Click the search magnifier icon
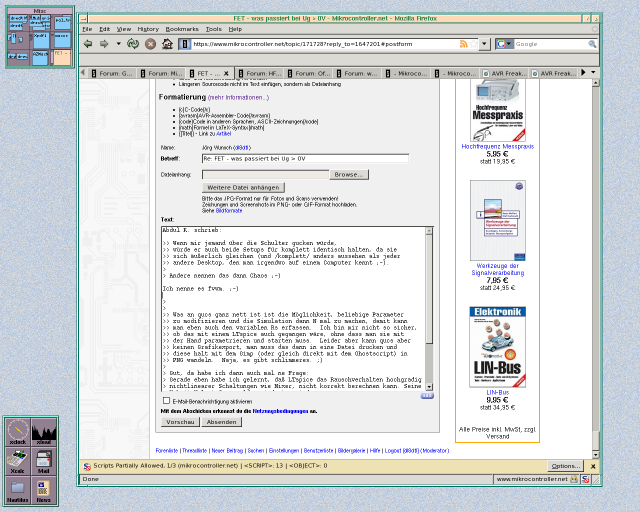The height and width of the screenshot is (512, 640). click(x=592, y=44)
